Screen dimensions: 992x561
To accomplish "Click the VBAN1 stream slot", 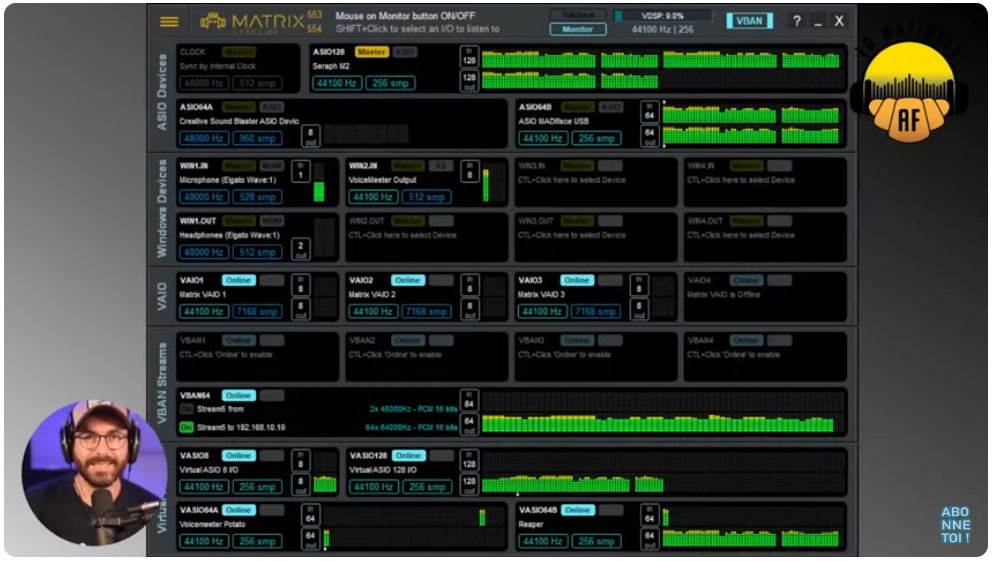I will 257,356.
